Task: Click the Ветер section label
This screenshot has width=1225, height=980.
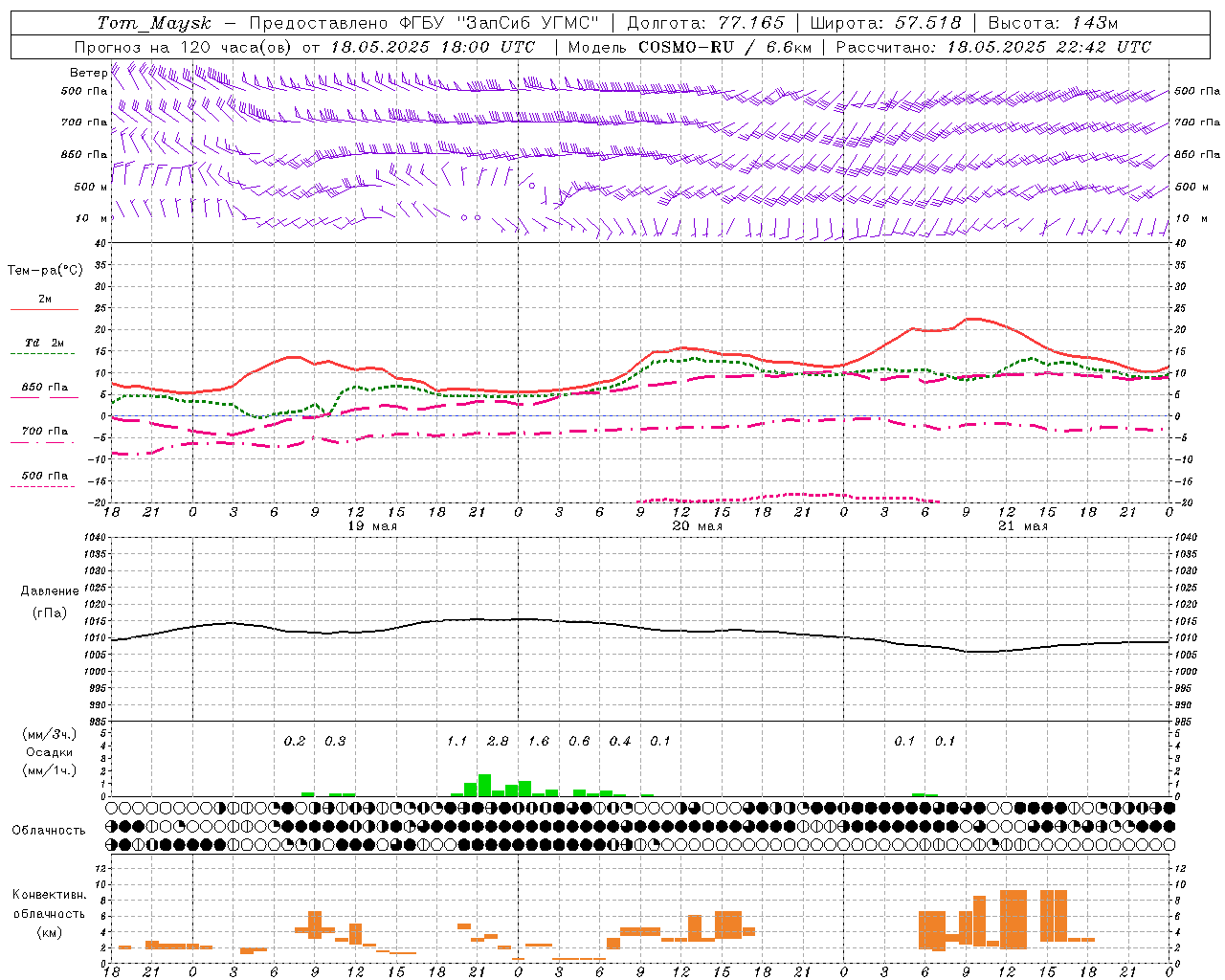Action: click(88, 72)
